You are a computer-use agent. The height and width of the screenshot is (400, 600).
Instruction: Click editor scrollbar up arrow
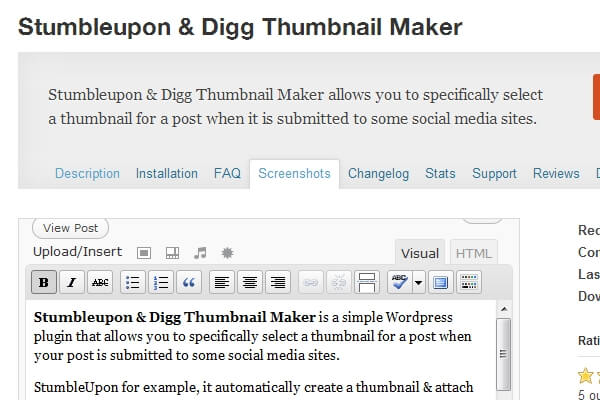click(x=504, y=309)
